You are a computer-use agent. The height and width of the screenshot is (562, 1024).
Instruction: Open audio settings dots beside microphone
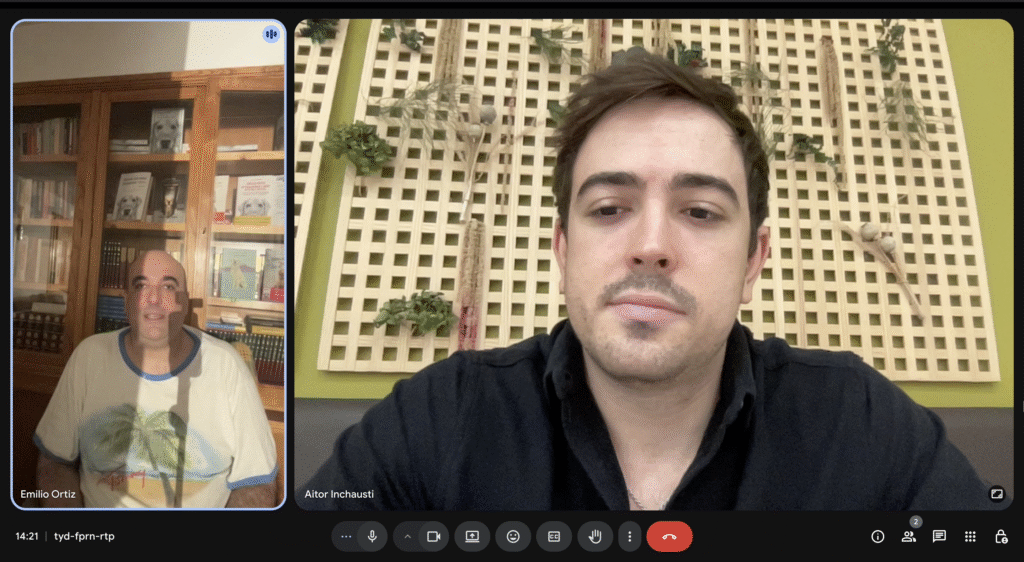(x=346, y=536)
